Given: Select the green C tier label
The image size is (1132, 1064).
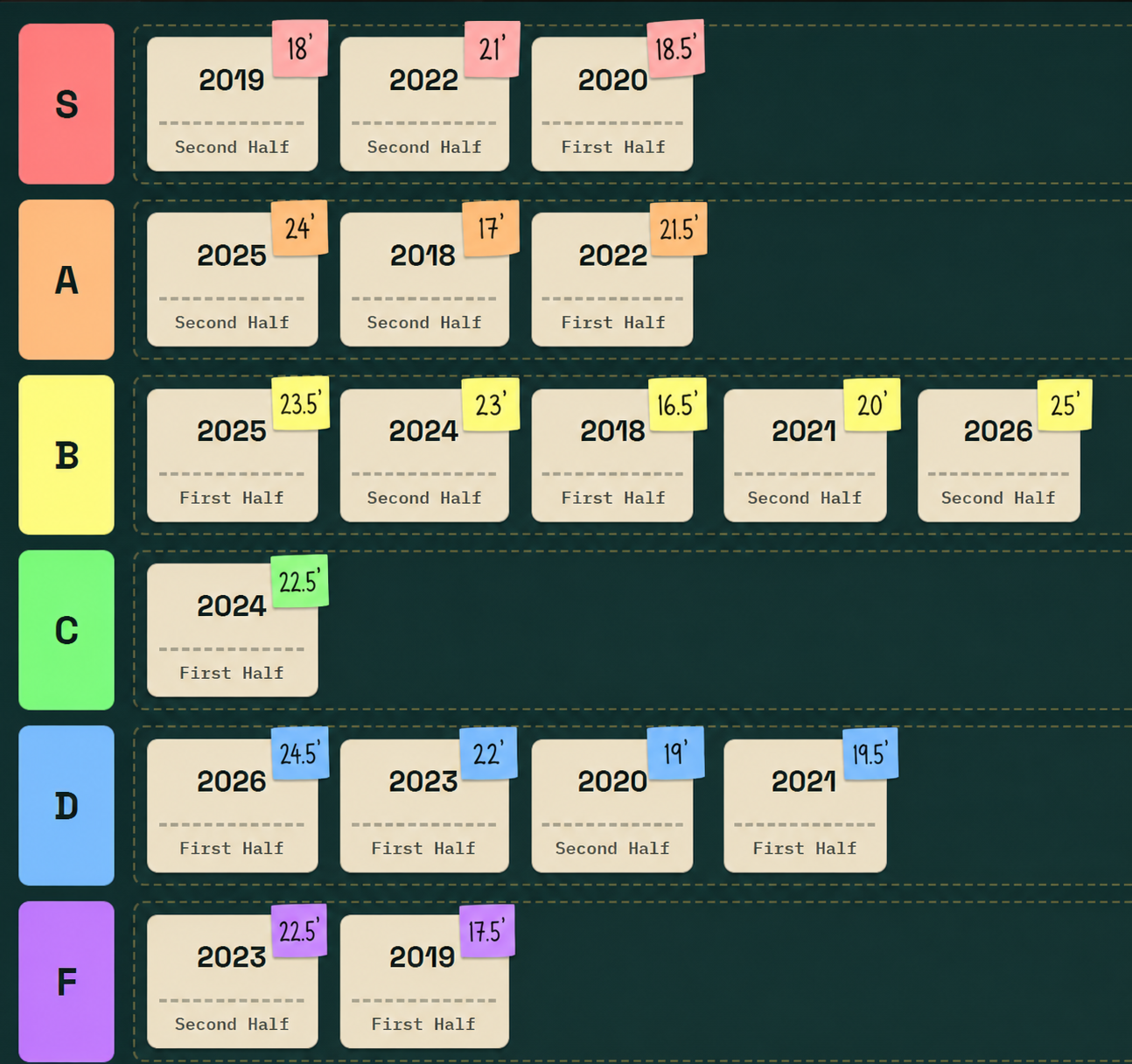Looking at the screenshot, I should [66, 630].
